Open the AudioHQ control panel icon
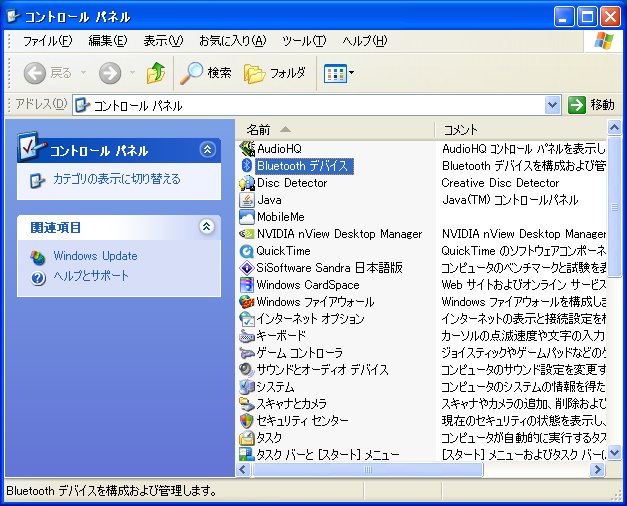 pyautogui.click(x=247, y=149)
